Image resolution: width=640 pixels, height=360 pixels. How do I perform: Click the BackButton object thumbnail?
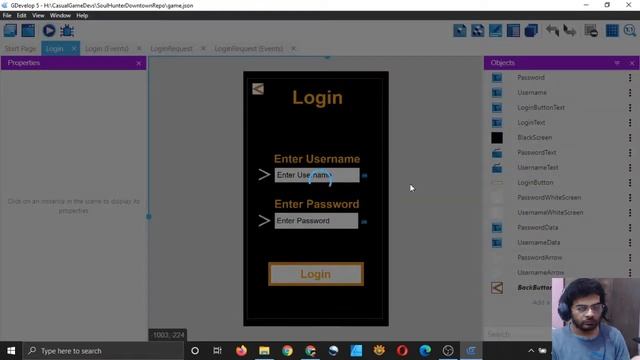coord(497,288)
